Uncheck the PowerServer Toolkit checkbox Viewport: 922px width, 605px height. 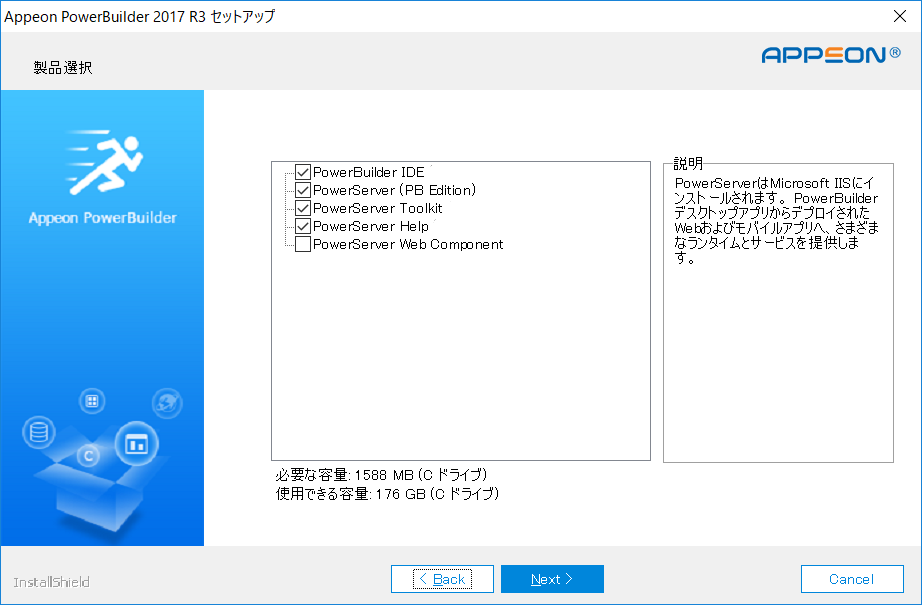(x=303, y=208)
